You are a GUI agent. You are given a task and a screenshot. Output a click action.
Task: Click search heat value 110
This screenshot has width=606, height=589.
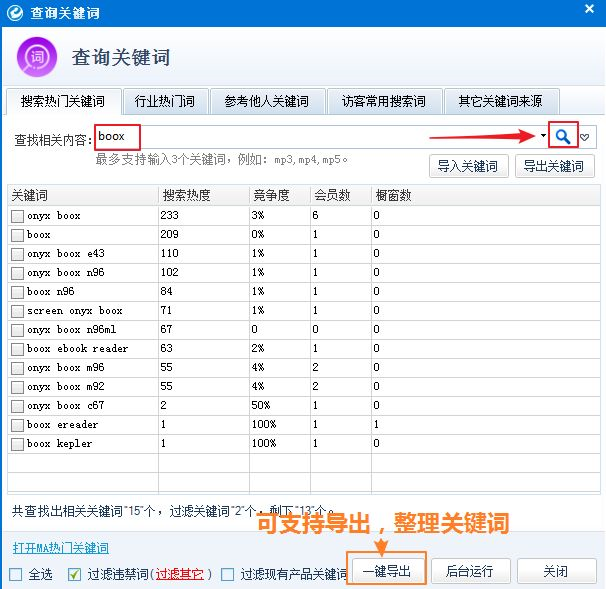click(x=170, y=253)
